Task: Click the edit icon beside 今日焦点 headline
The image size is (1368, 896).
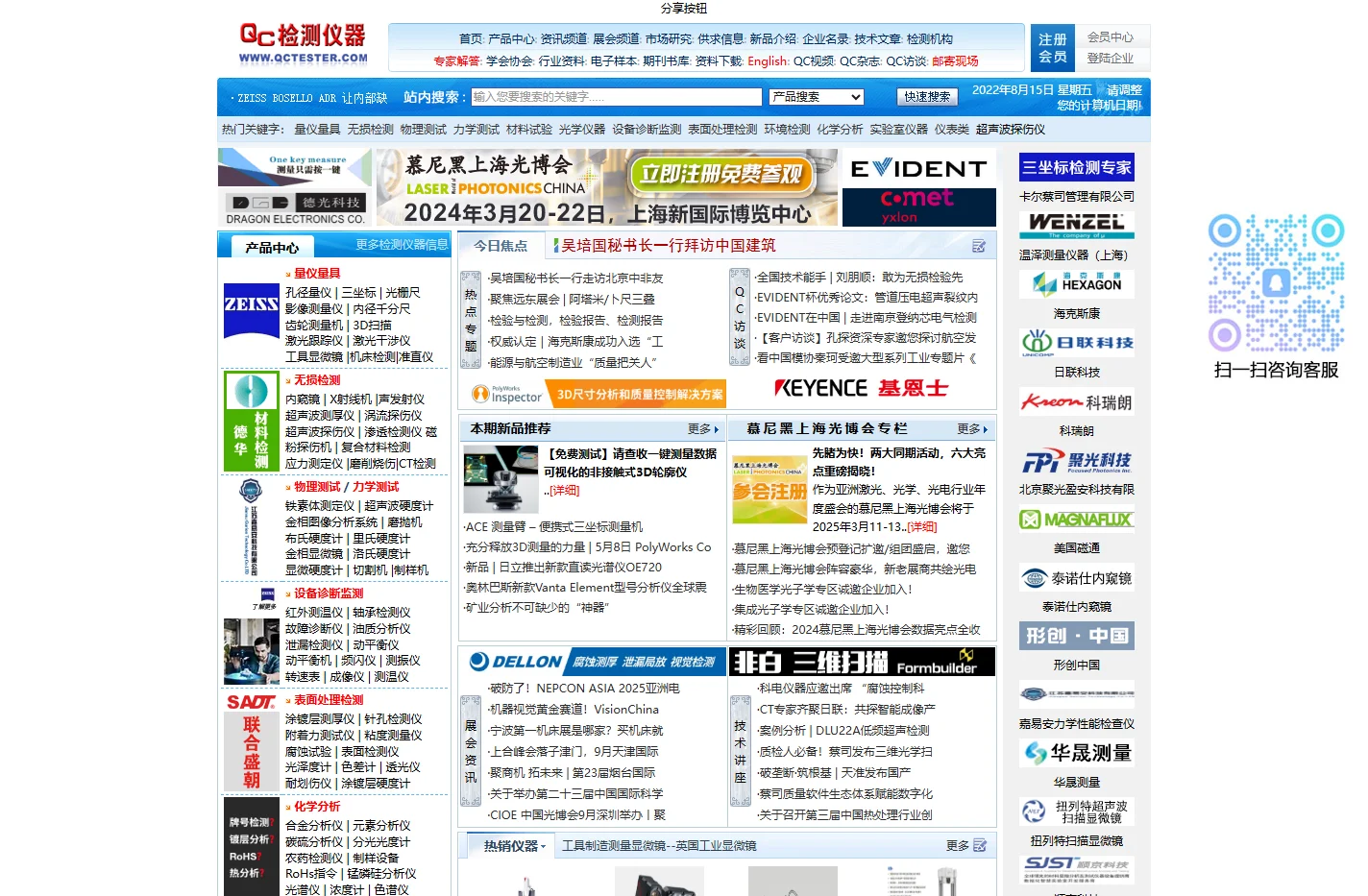Action: pos(979,247)
